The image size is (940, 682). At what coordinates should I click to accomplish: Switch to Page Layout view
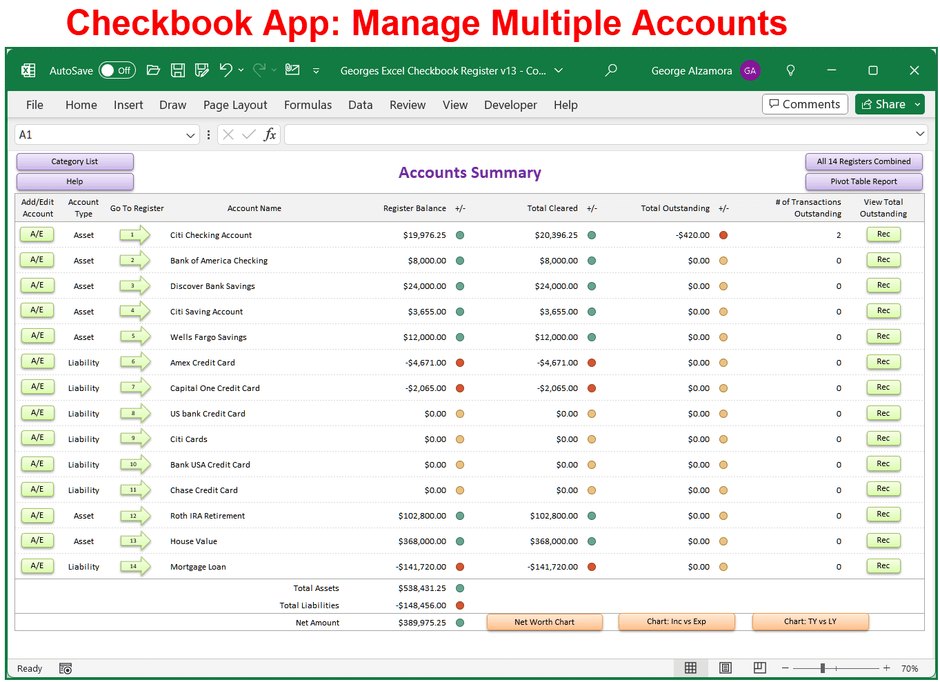[x=724, y=668]
